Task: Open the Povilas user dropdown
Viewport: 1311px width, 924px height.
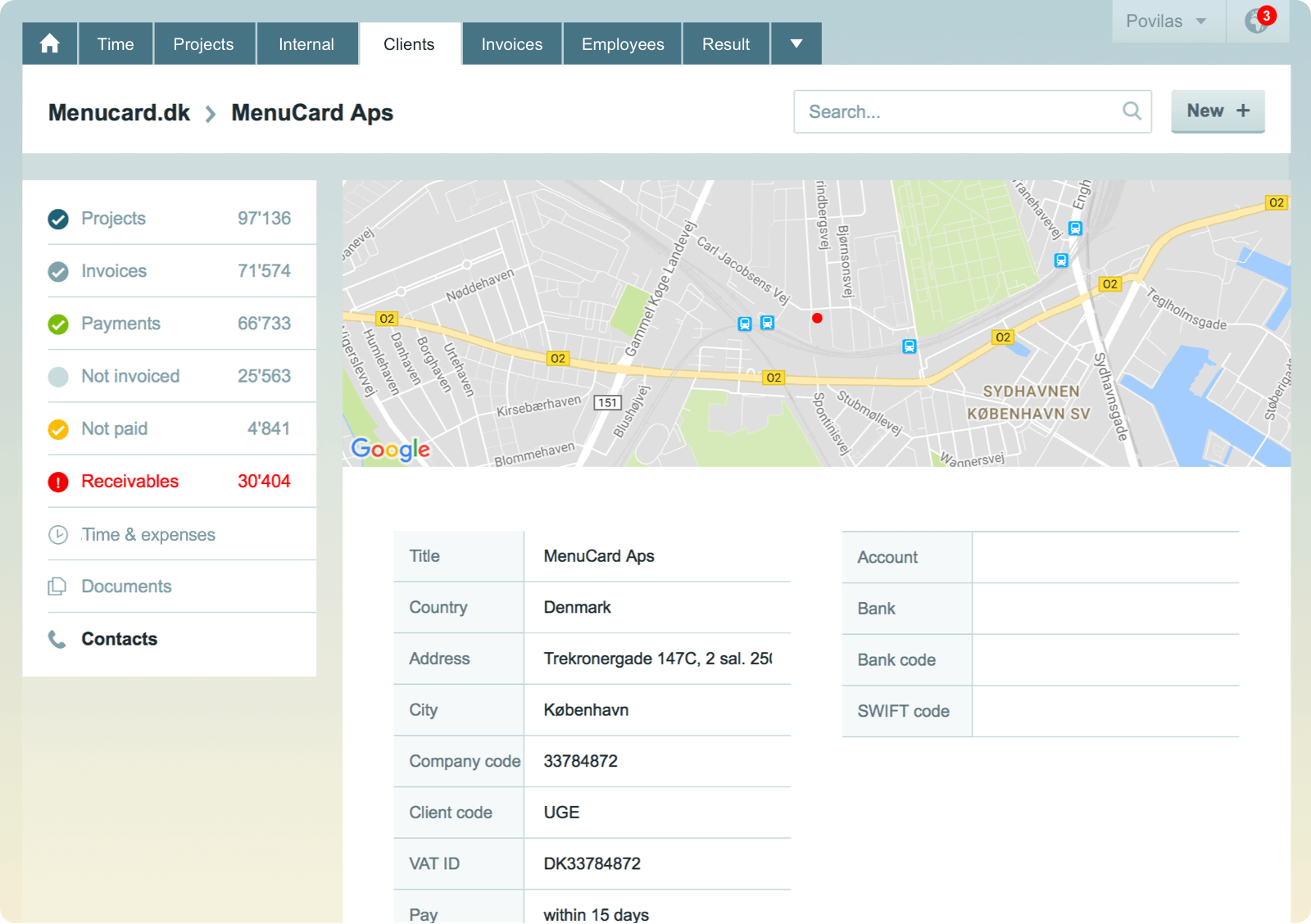Action: tap(1166, 21)
